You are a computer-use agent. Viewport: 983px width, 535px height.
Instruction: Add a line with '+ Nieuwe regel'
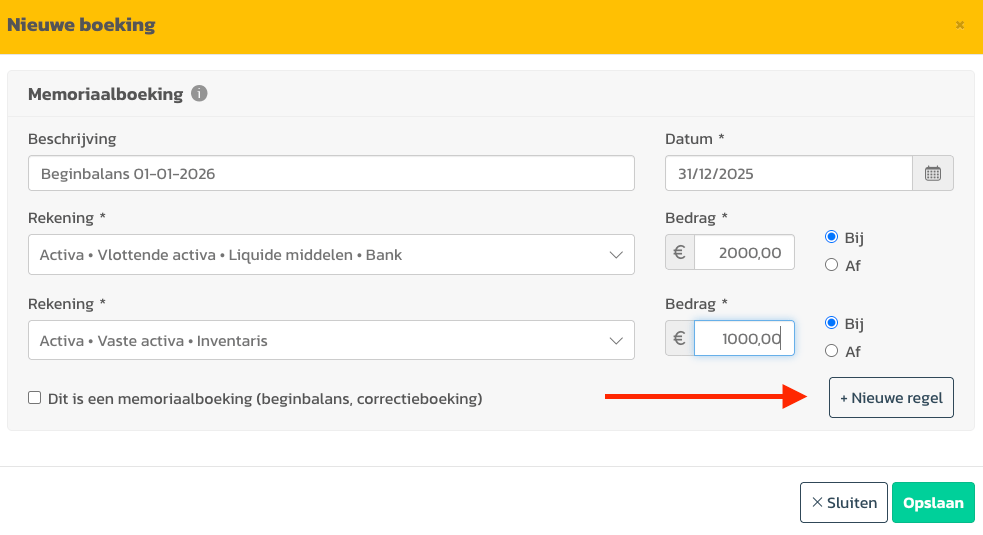[x=890, y=397]
